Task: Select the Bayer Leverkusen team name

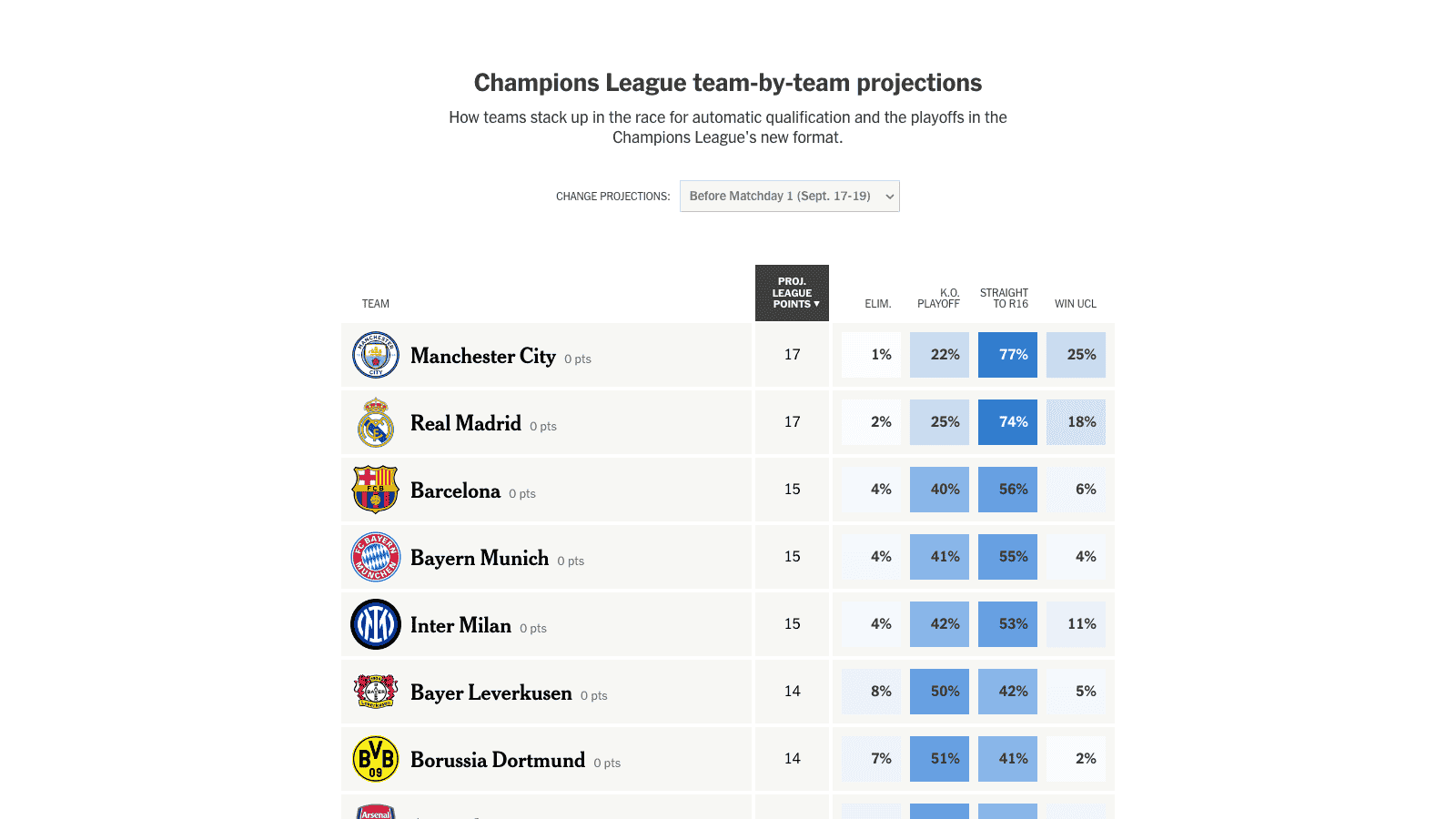Action: point(491,693)
